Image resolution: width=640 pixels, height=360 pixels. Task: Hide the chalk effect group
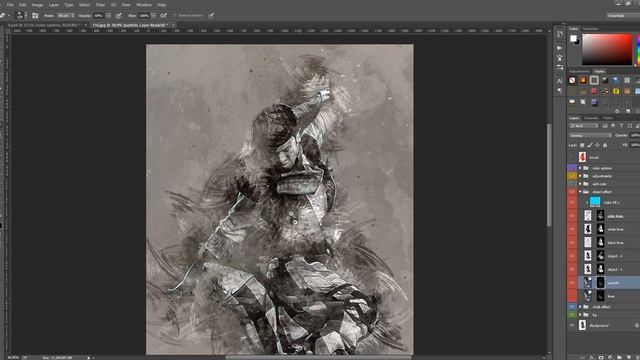[572, 307]
